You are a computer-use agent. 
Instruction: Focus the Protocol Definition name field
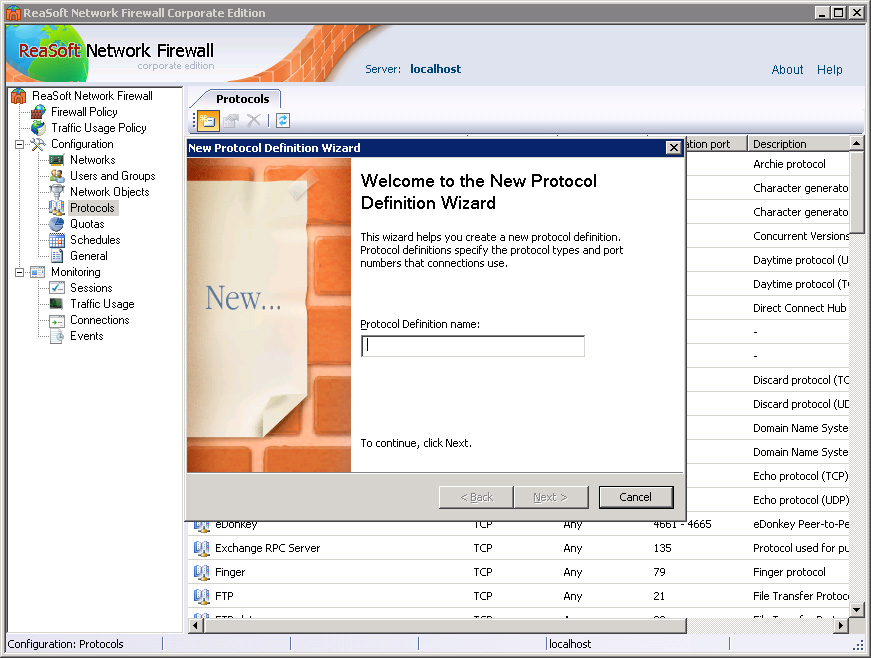[473, 346]
